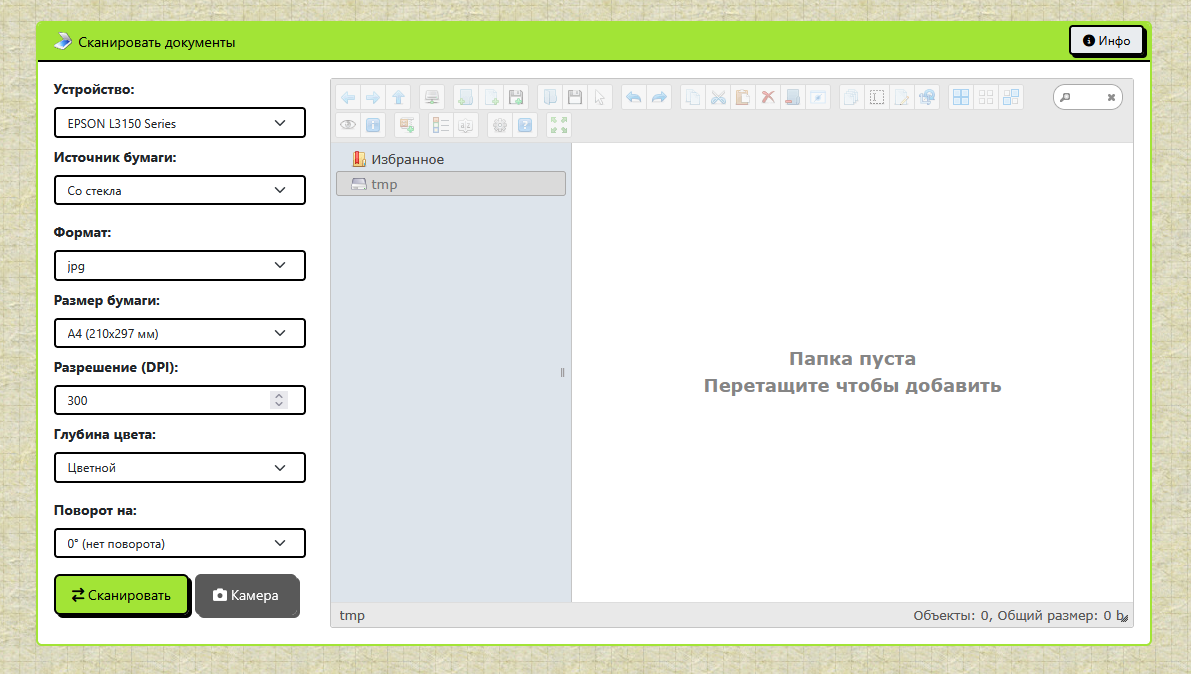The image size is (1191, 674).
Task: Toggle the a-z sort icon
Action: point(465,125)
